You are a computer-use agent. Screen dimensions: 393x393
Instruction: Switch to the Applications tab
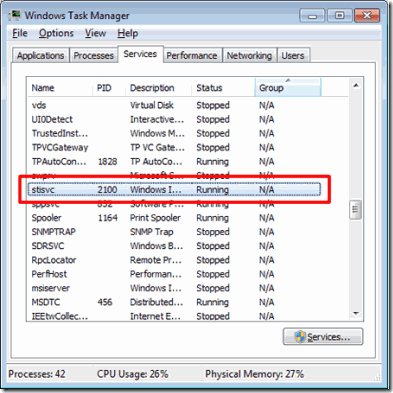[x=41, y=55]
